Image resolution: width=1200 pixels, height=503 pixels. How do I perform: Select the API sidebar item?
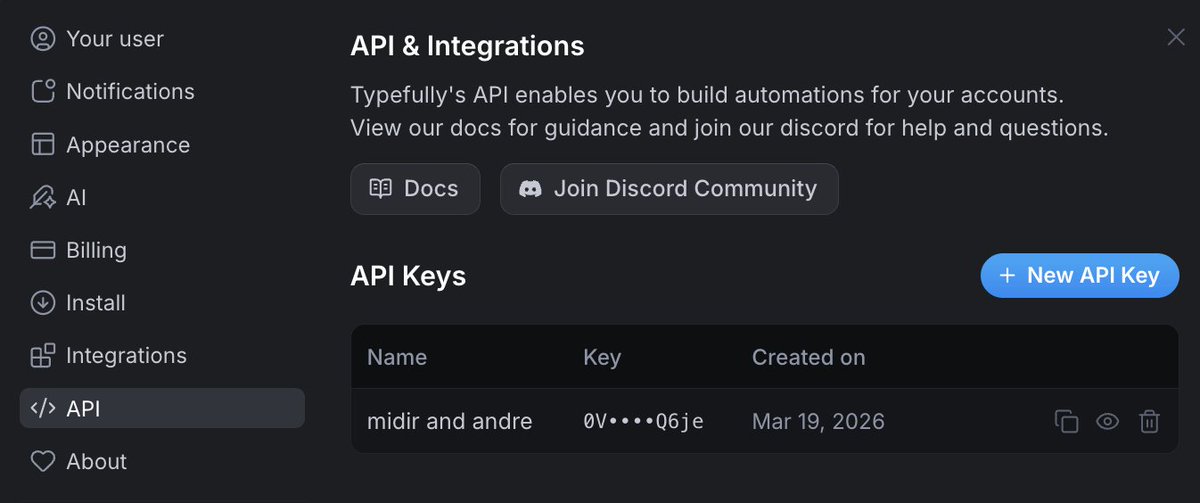coord(162,408)
